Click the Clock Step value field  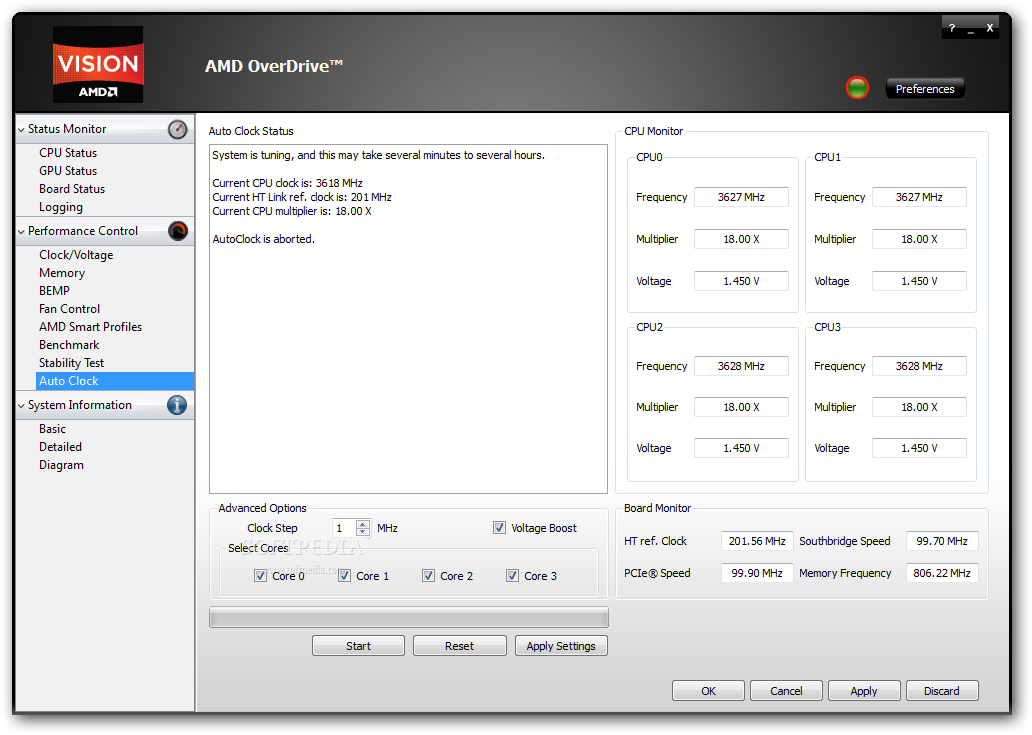coord(345,528)
